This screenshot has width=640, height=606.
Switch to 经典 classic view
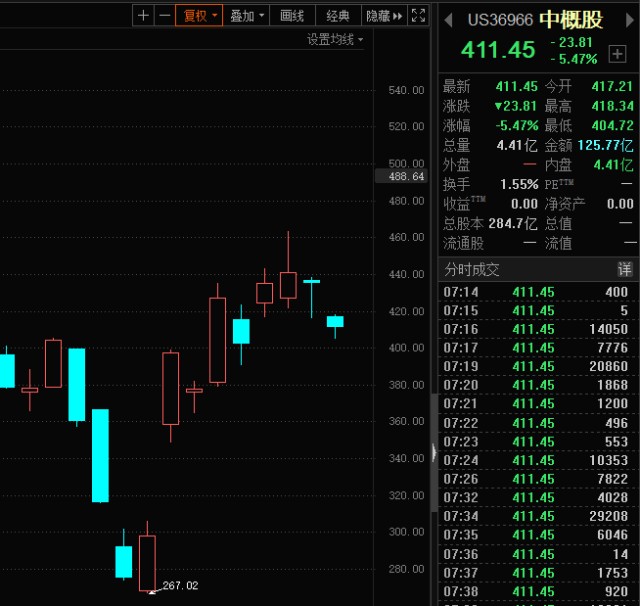coord(337,15)
